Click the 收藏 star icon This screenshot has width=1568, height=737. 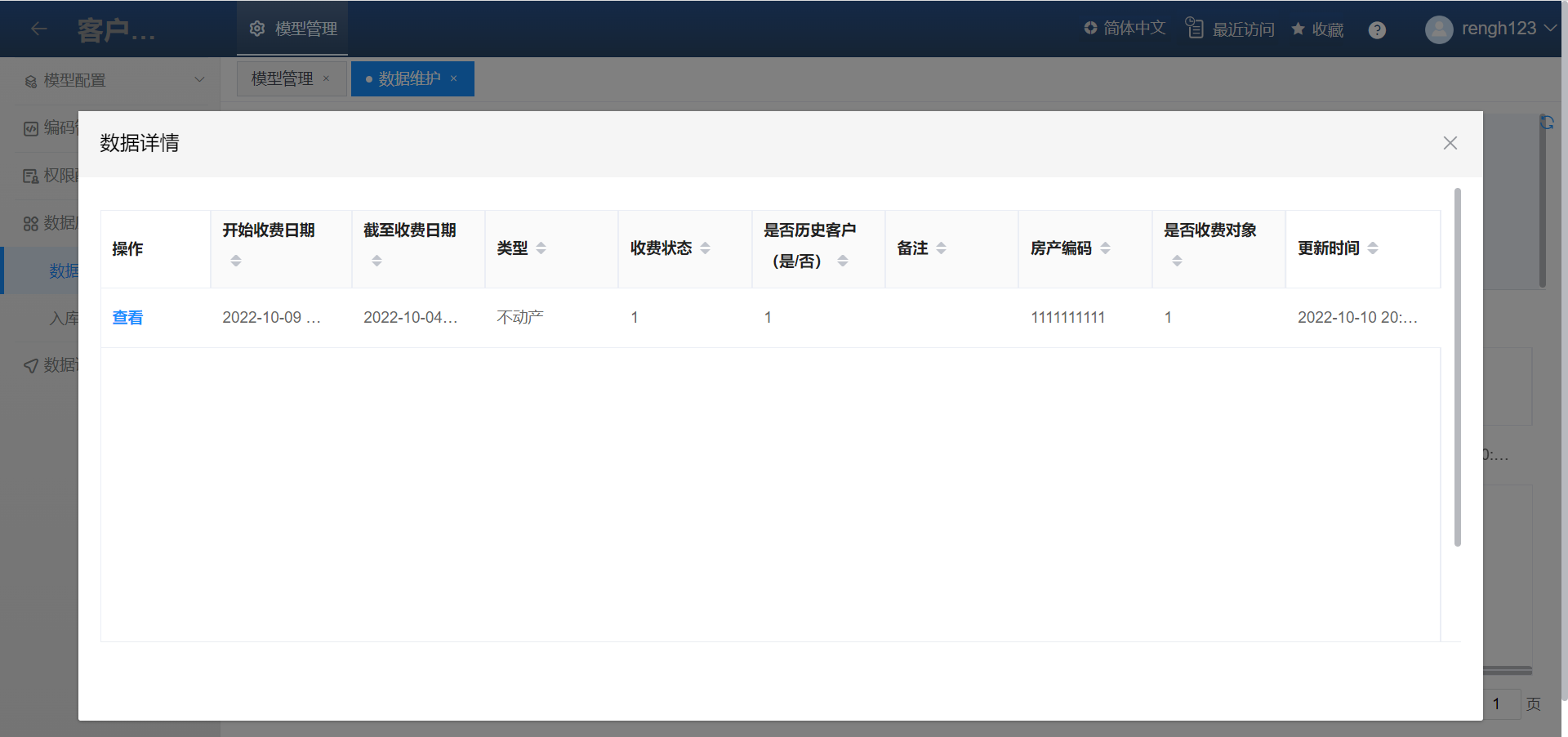[1298, 29]
